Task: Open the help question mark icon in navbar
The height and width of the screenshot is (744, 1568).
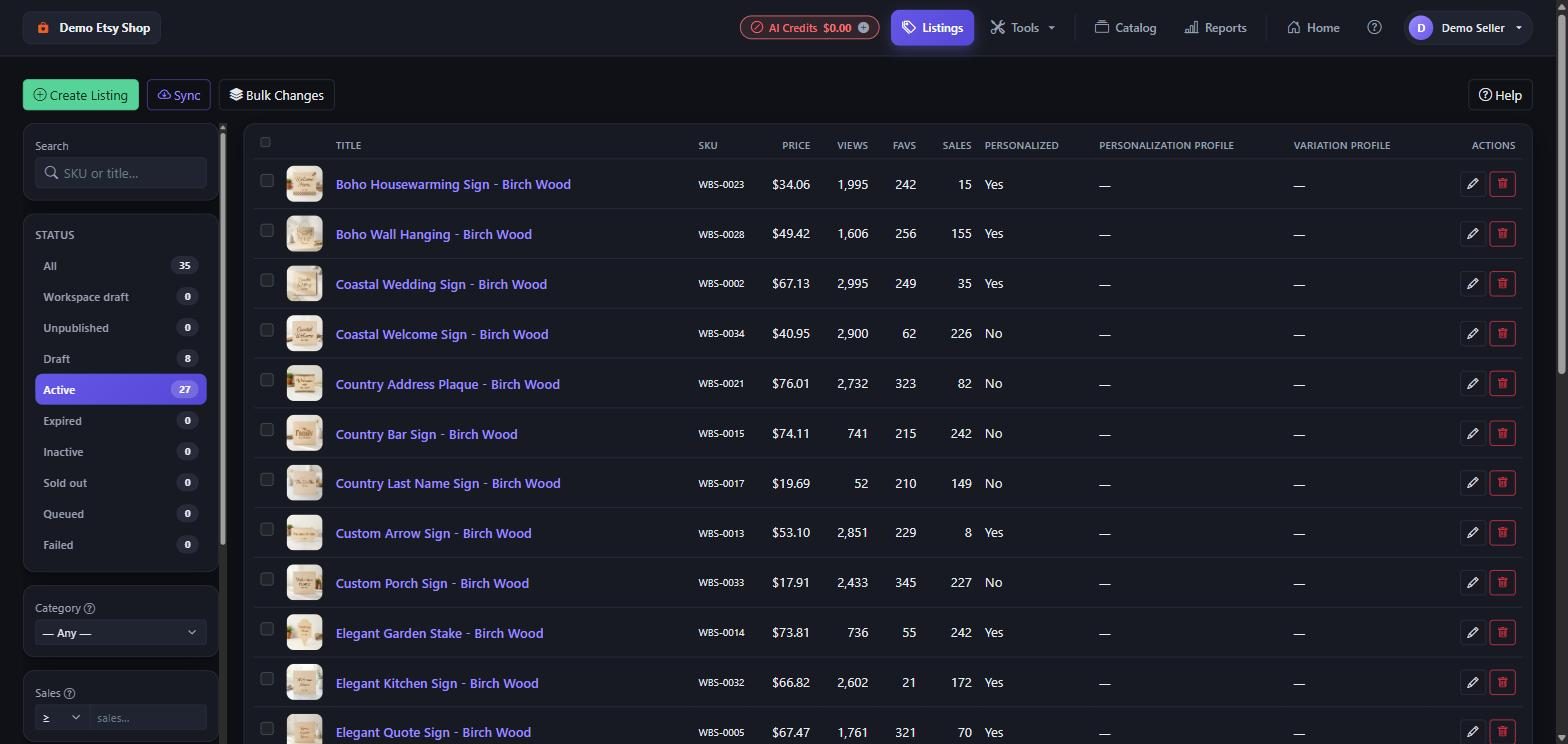Action: pyautogui.click(x=1374, y=28)
